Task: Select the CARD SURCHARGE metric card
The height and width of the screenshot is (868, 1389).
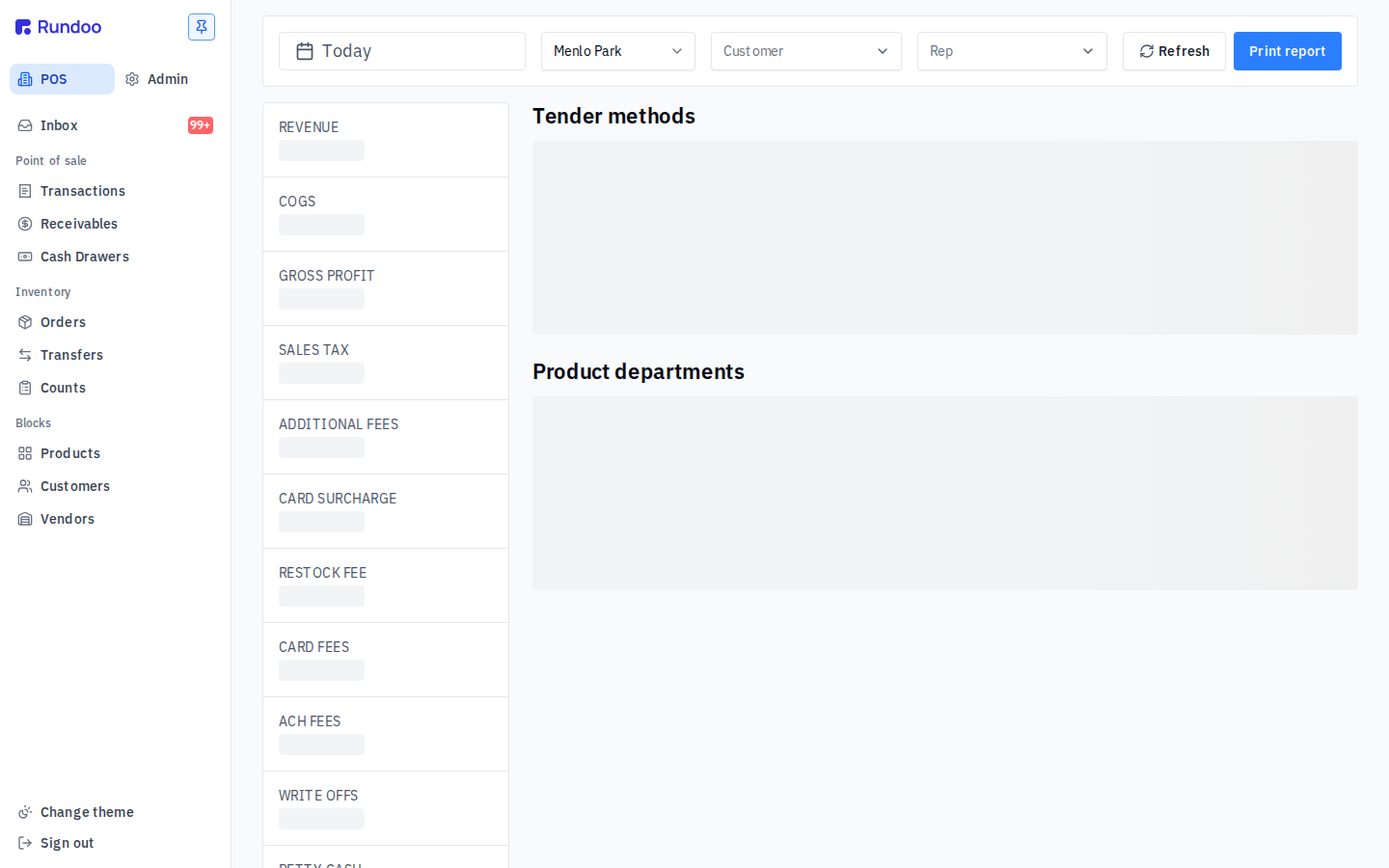Action: tap(386, 511)
